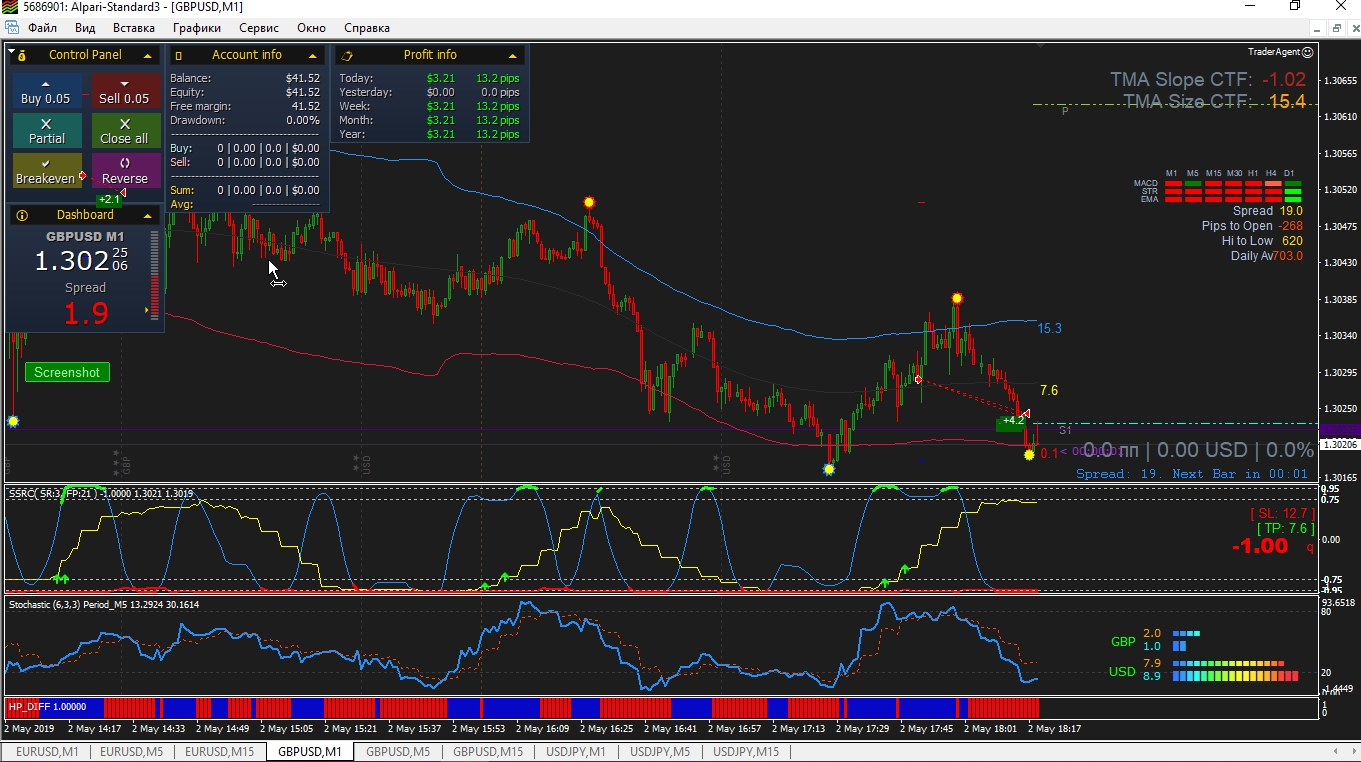Click the Sell 0.05 button
Screen dimensions: 1361x762
click(125, 91)
